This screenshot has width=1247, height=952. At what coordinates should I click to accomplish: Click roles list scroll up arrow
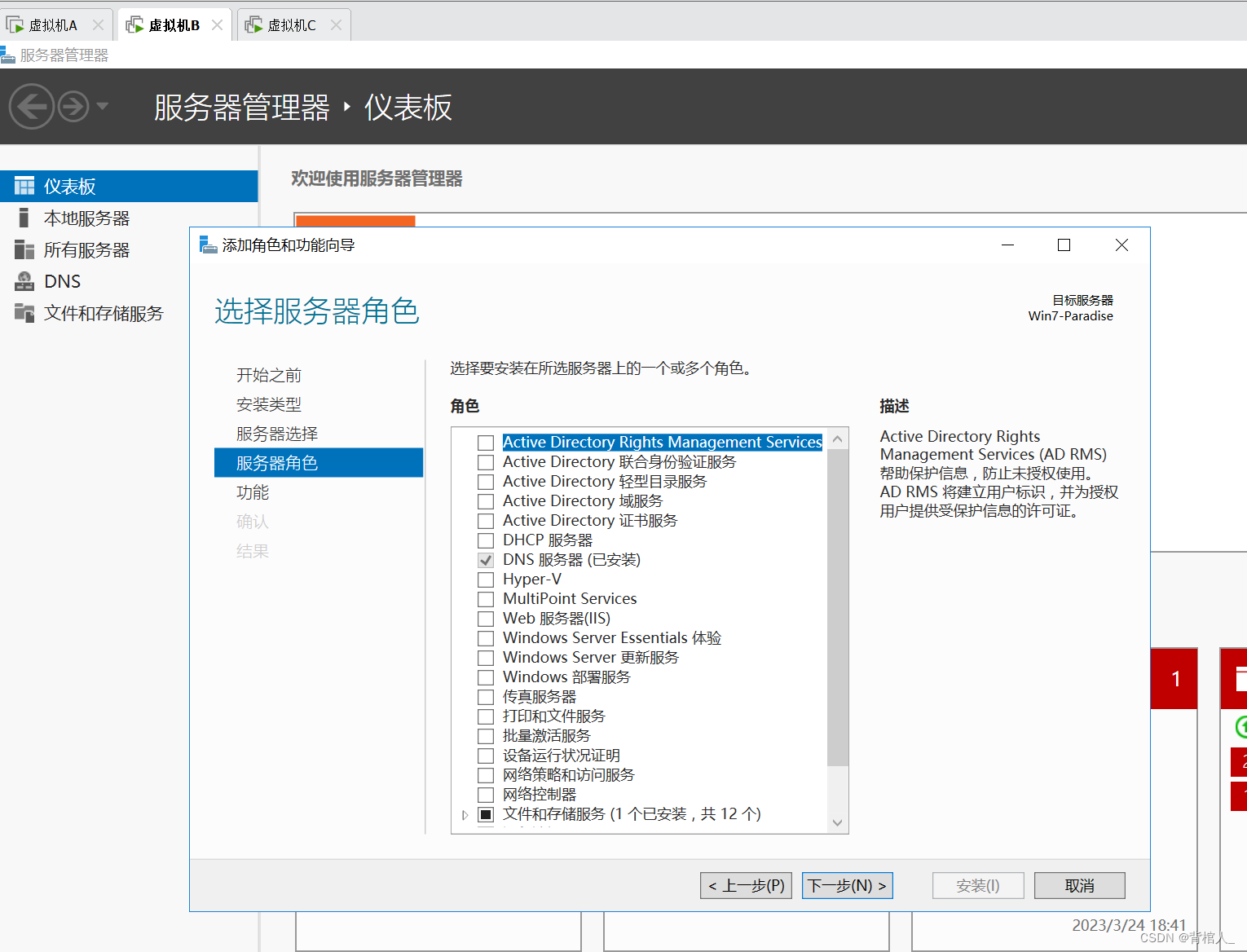click(837, 439)
